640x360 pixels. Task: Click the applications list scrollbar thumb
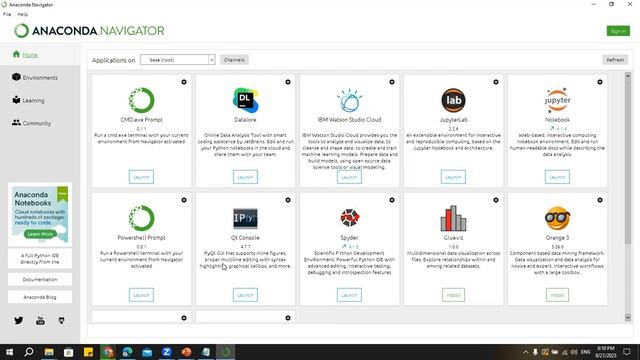click(x=628, y=162)
